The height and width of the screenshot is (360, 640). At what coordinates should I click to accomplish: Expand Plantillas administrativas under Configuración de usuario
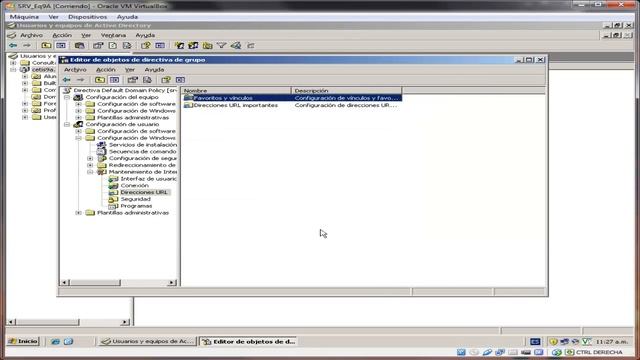(78, 213)
